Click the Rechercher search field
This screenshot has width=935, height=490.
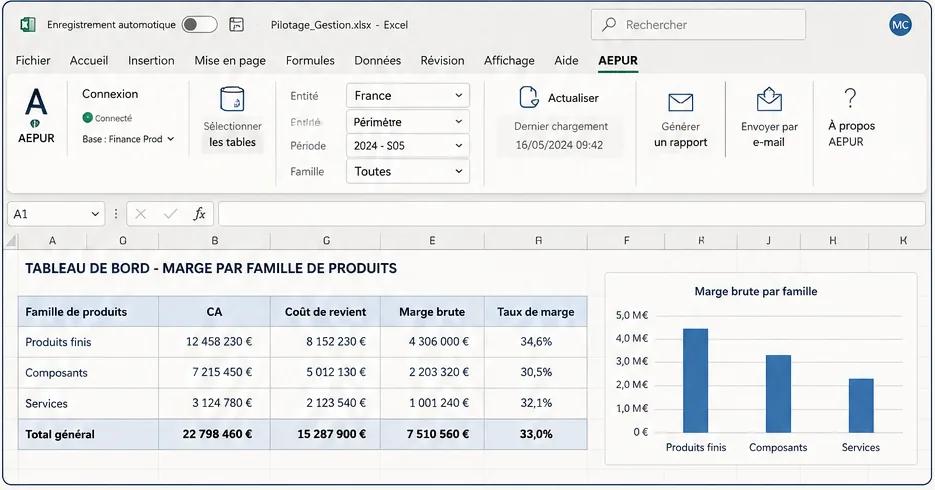[698, 24]
